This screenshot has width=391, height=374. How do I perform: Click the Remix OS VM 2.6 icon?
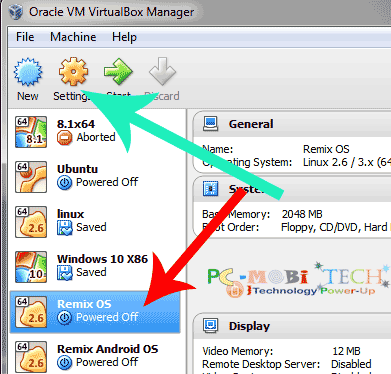(31, 312)
